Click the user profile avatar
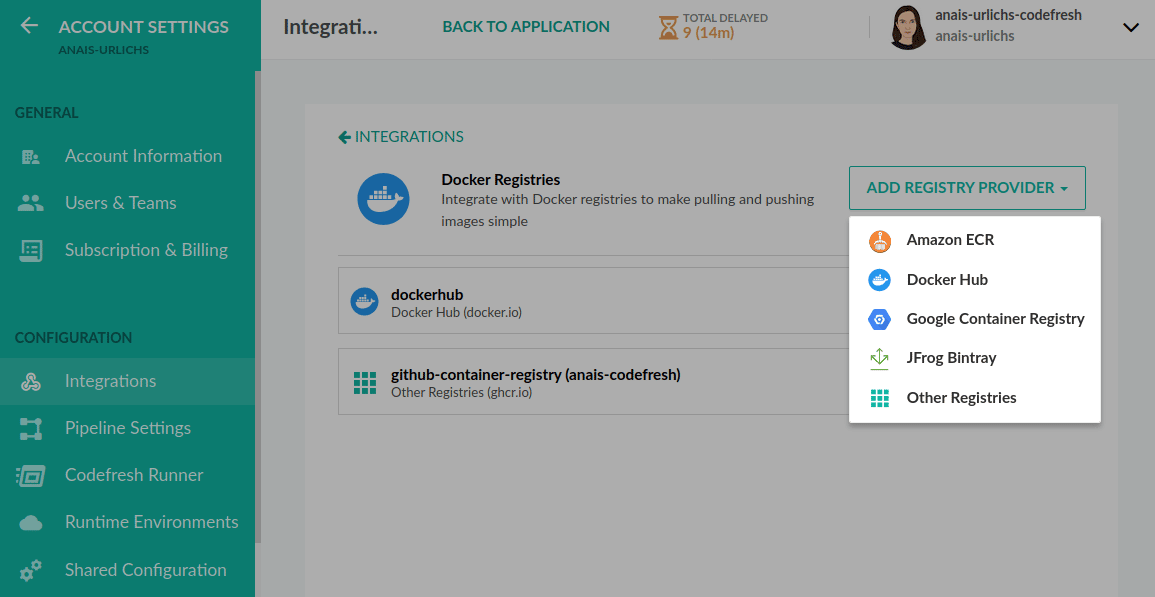The height and width of the screenshot is (597, 1155). [x=907, y=28]
